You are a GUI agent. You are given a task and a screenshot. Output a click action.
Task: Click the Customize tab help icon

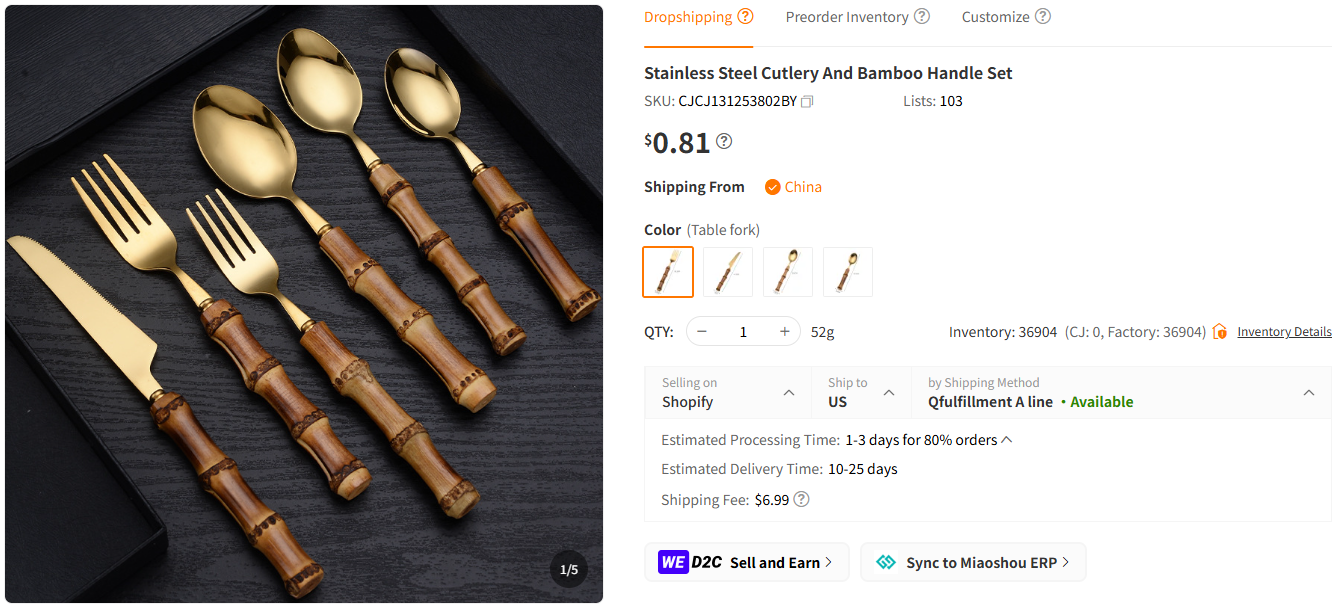click(1043, 16)
